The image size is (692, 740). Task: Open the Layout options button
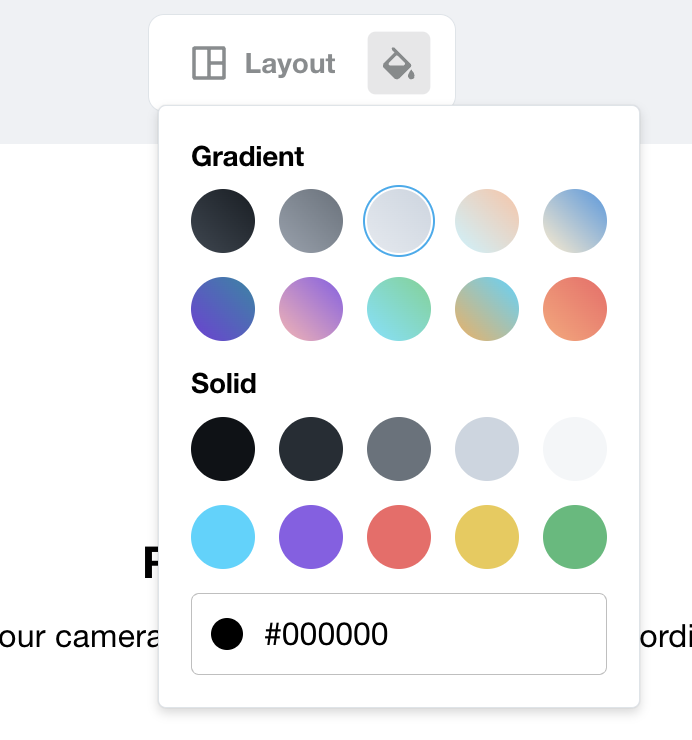[x=264, y=63]
